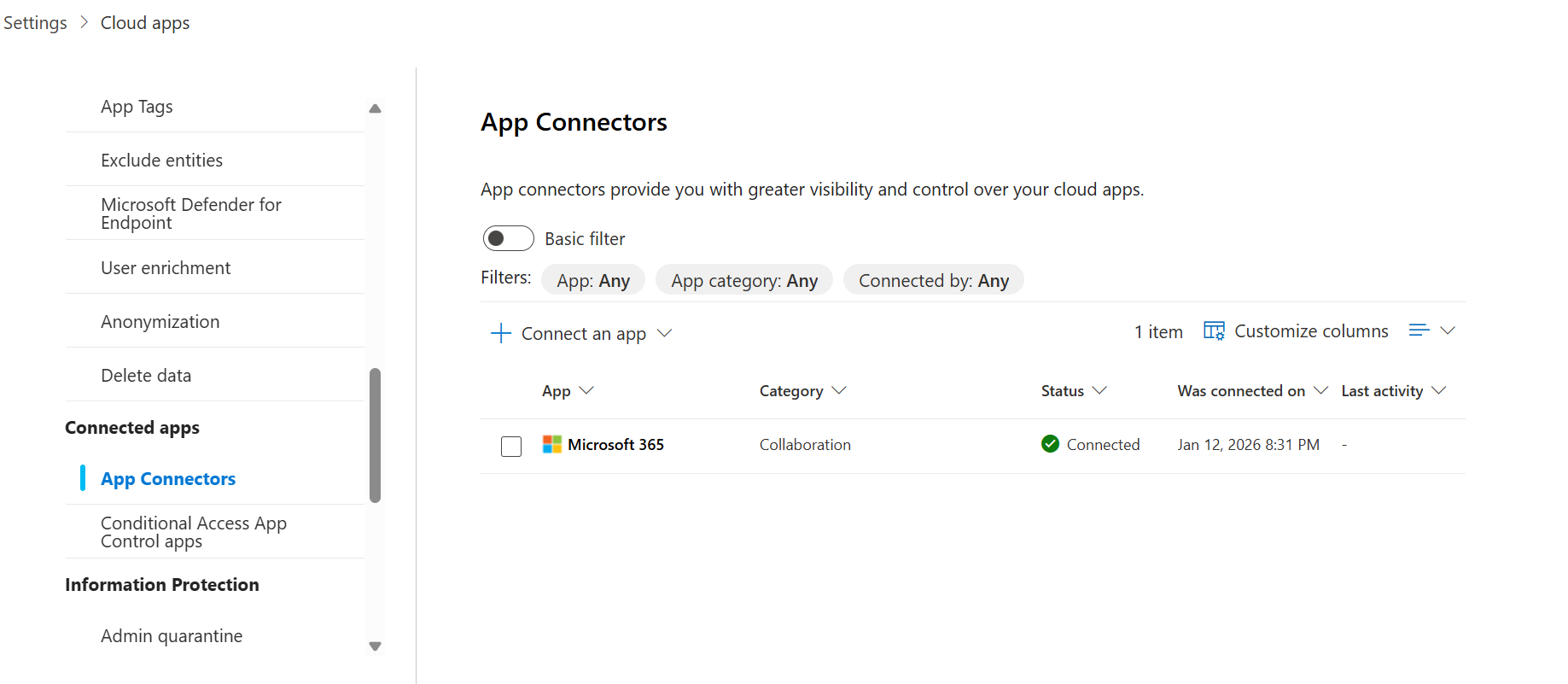Click Cloud apps breadcrumb
The height and width of the screenshot is (684, 1568).
click(x=145, y=22)
